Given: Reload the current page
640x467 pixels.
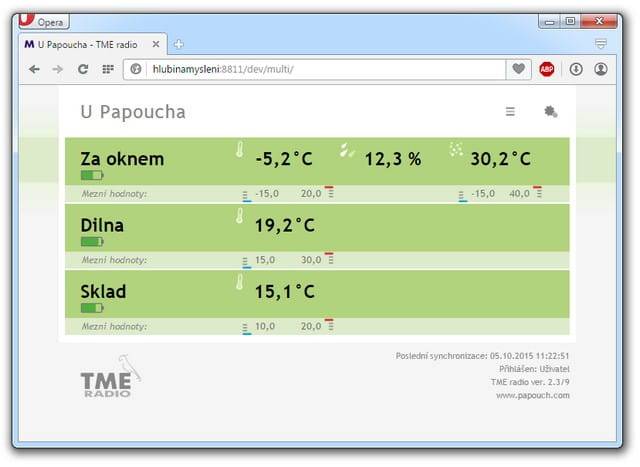Looking at the screenshot, I should coord(83,69).
